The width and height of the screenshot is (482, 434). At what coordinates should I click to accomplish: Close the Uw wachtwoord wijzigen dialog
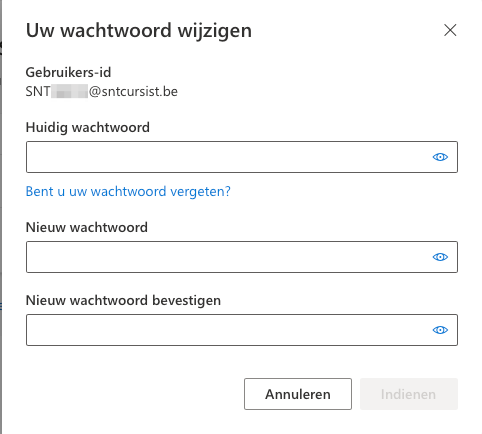[x=450, y=30]
